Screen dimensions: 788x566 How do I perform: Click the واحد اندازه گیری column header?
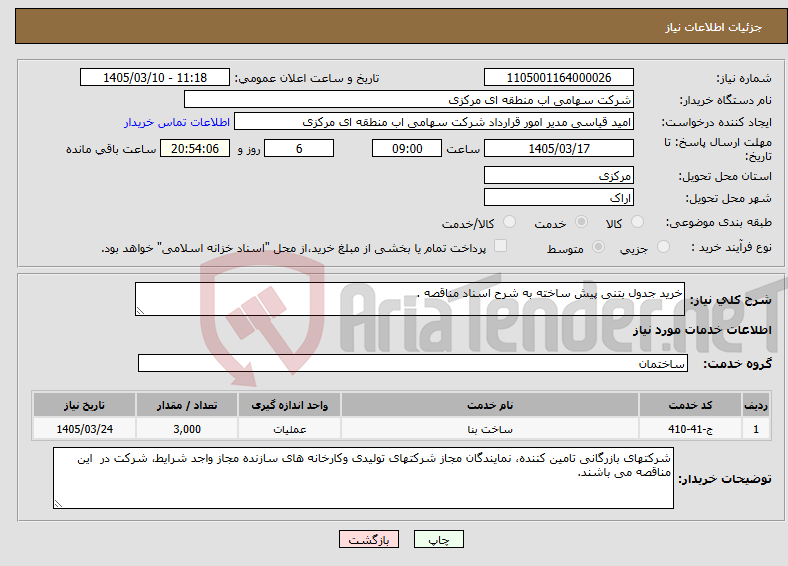(x=289, y=405)
